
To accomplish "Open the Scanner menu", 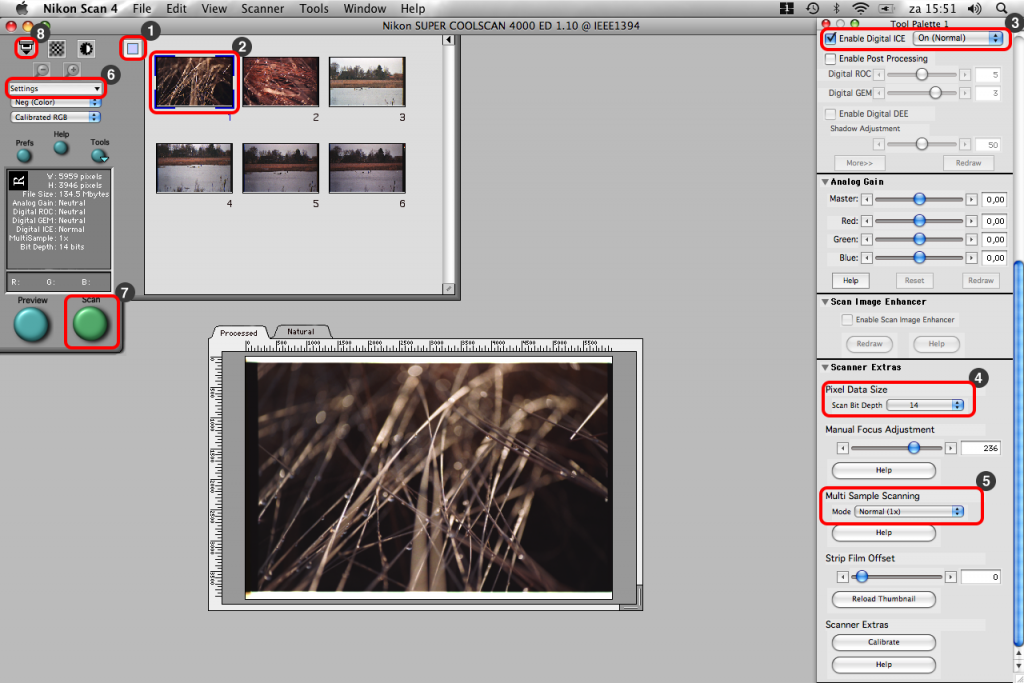I will 262,8.
